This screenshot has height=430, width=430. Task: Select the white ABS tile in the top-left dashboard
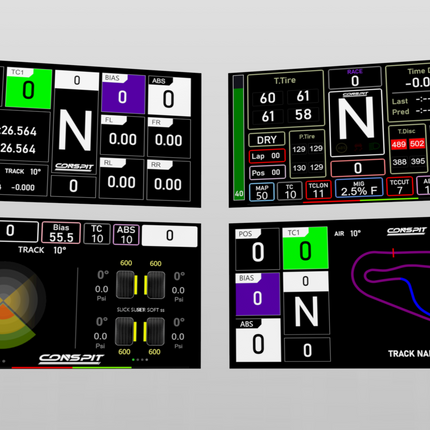point(169,96)
